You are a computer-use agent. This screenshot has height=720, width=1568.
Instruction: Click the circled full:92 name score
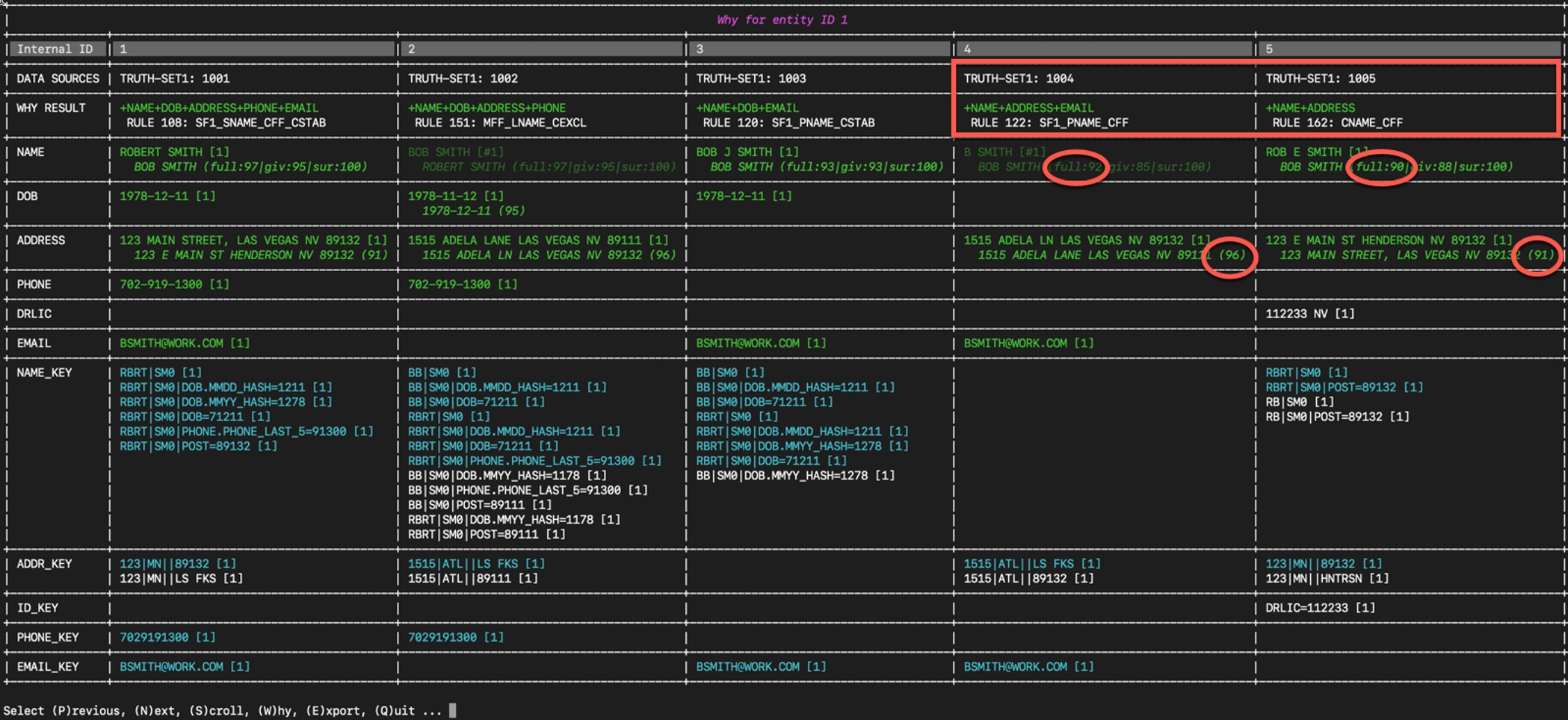click(x=1077, y=167)
